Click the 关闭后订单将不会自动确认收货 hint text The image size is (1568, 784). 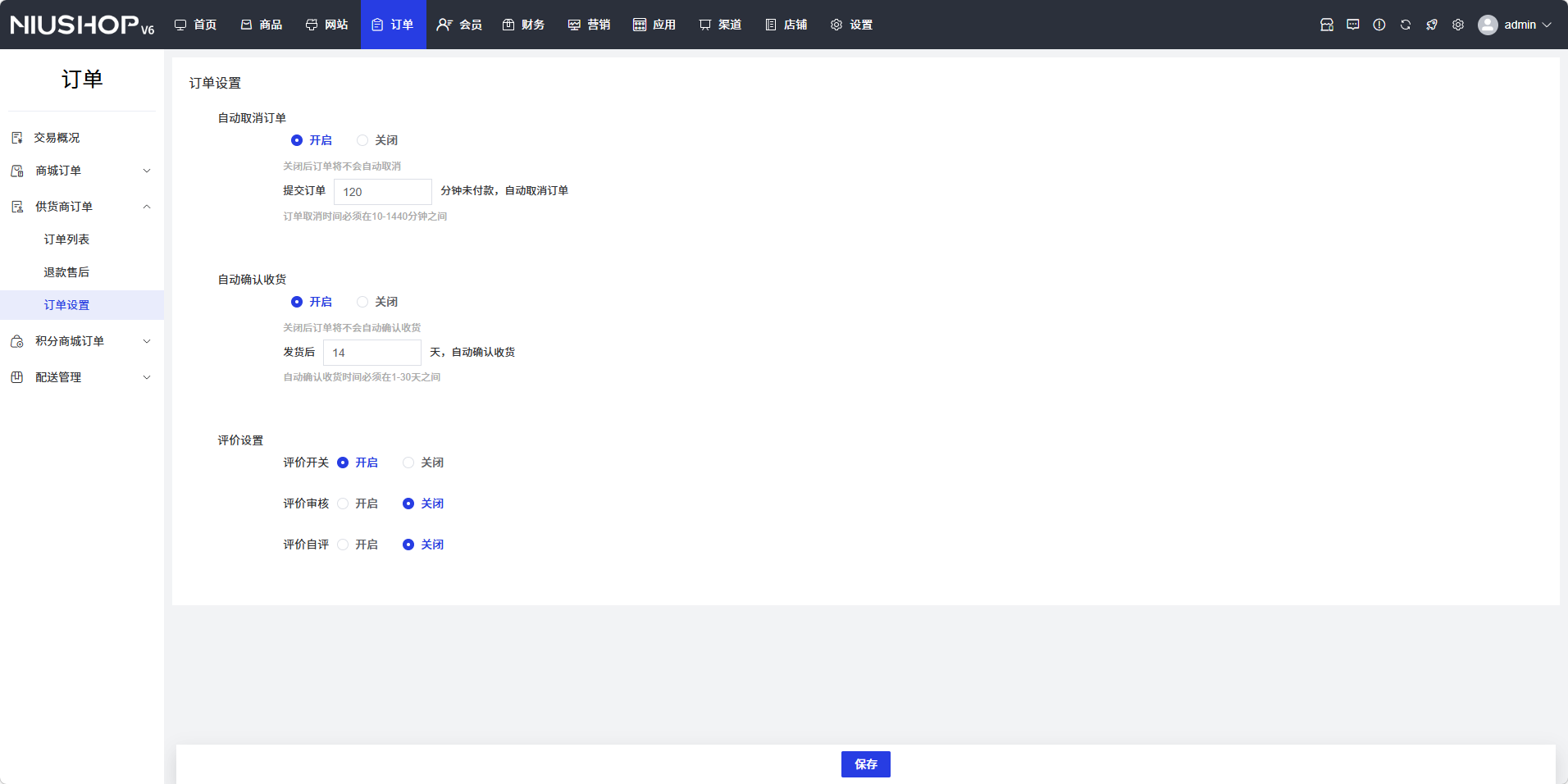click(352, 328)
